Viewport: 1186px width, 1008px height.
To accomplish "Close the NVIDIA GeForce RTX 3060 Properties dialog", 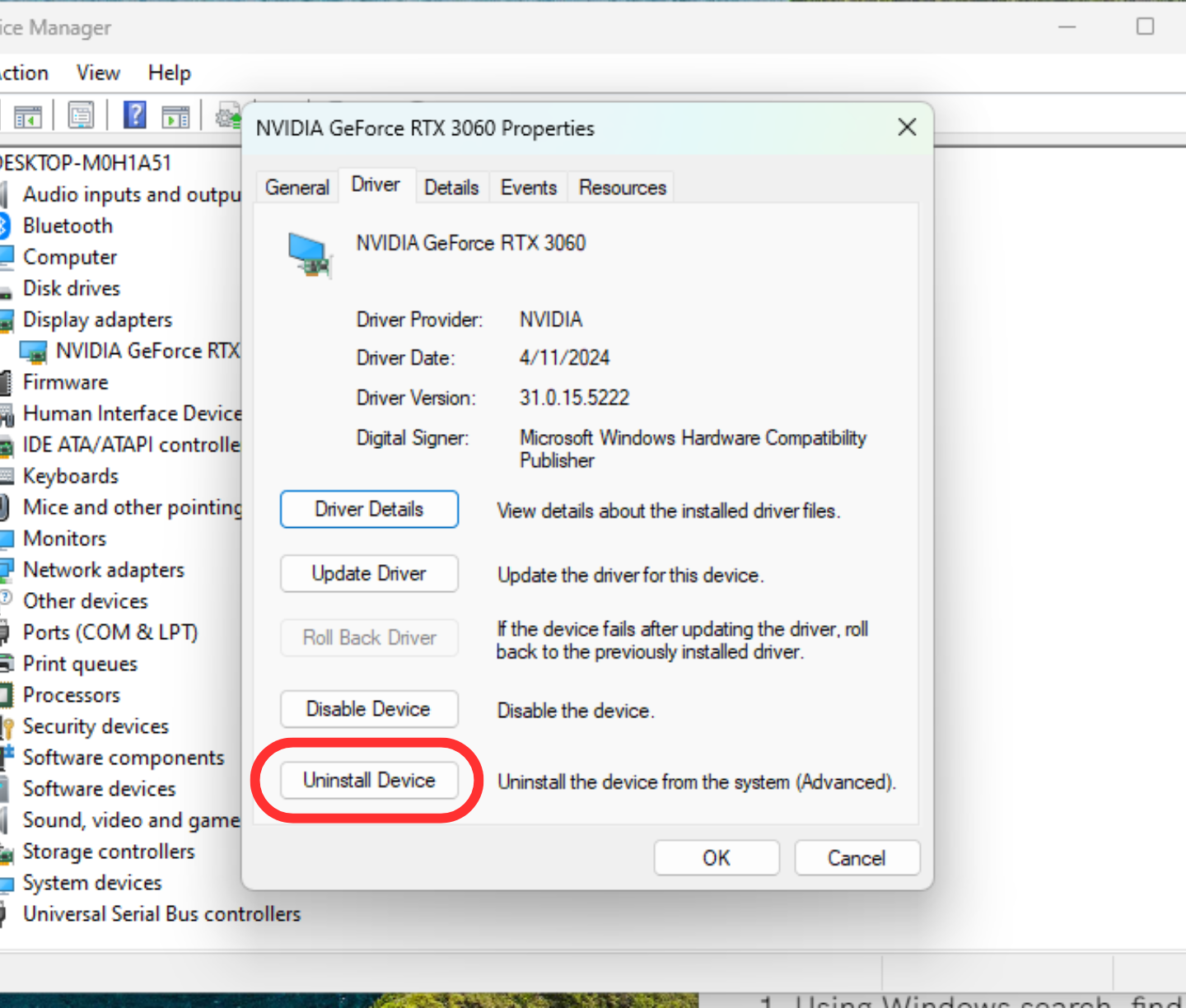I will tap(907, 128).
